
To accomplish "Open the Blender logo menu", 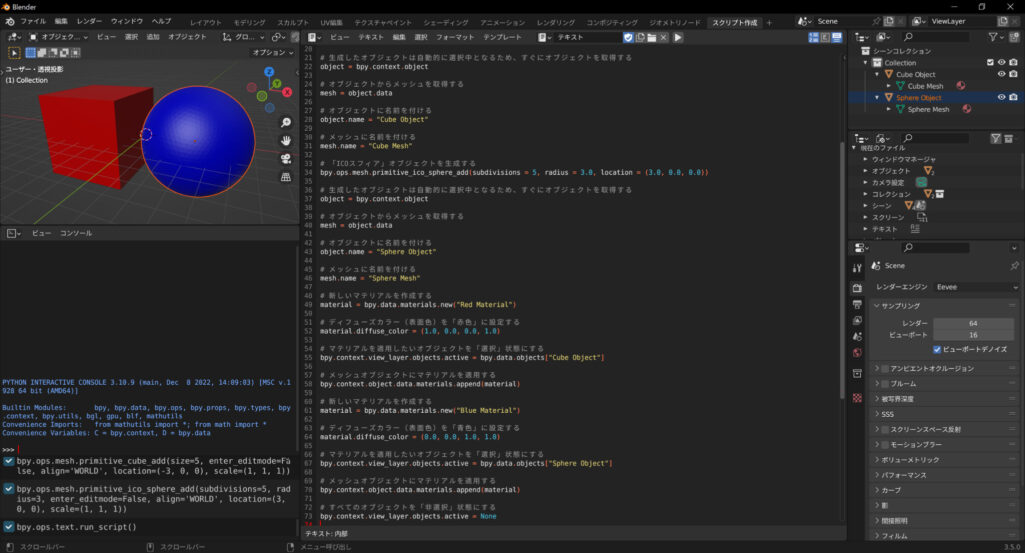I will (10, 22).
